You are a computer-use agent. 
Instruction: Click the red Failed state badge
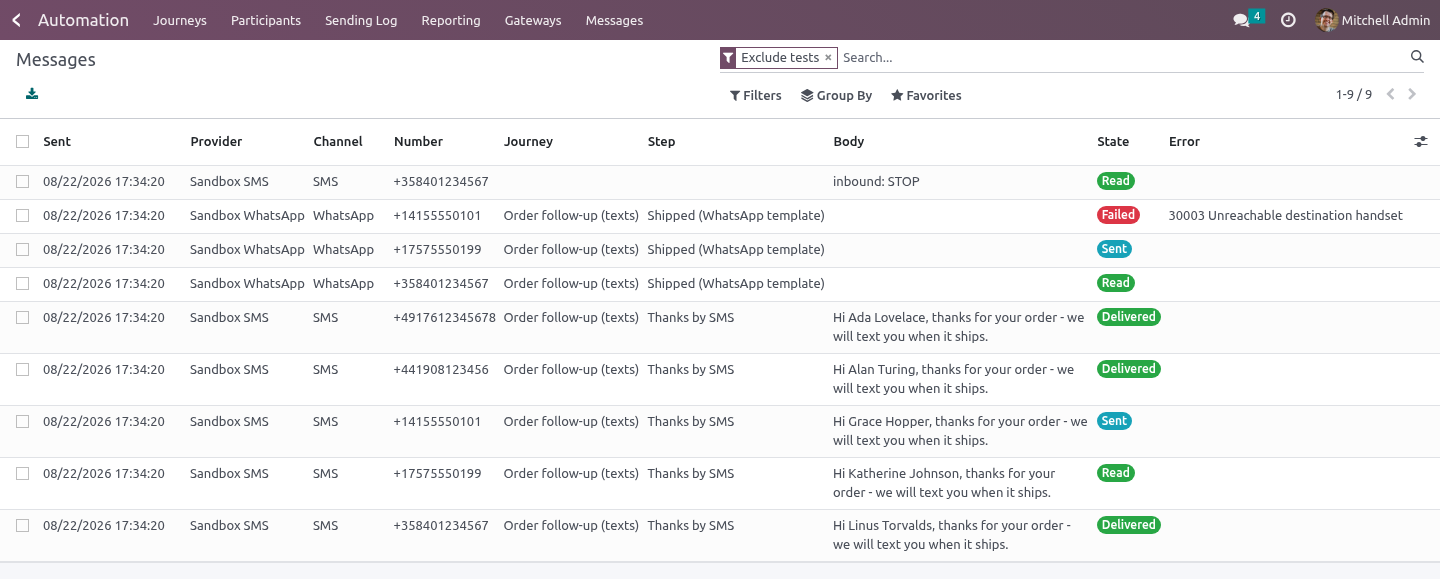pyautogui.click(x=1118, y=215)
